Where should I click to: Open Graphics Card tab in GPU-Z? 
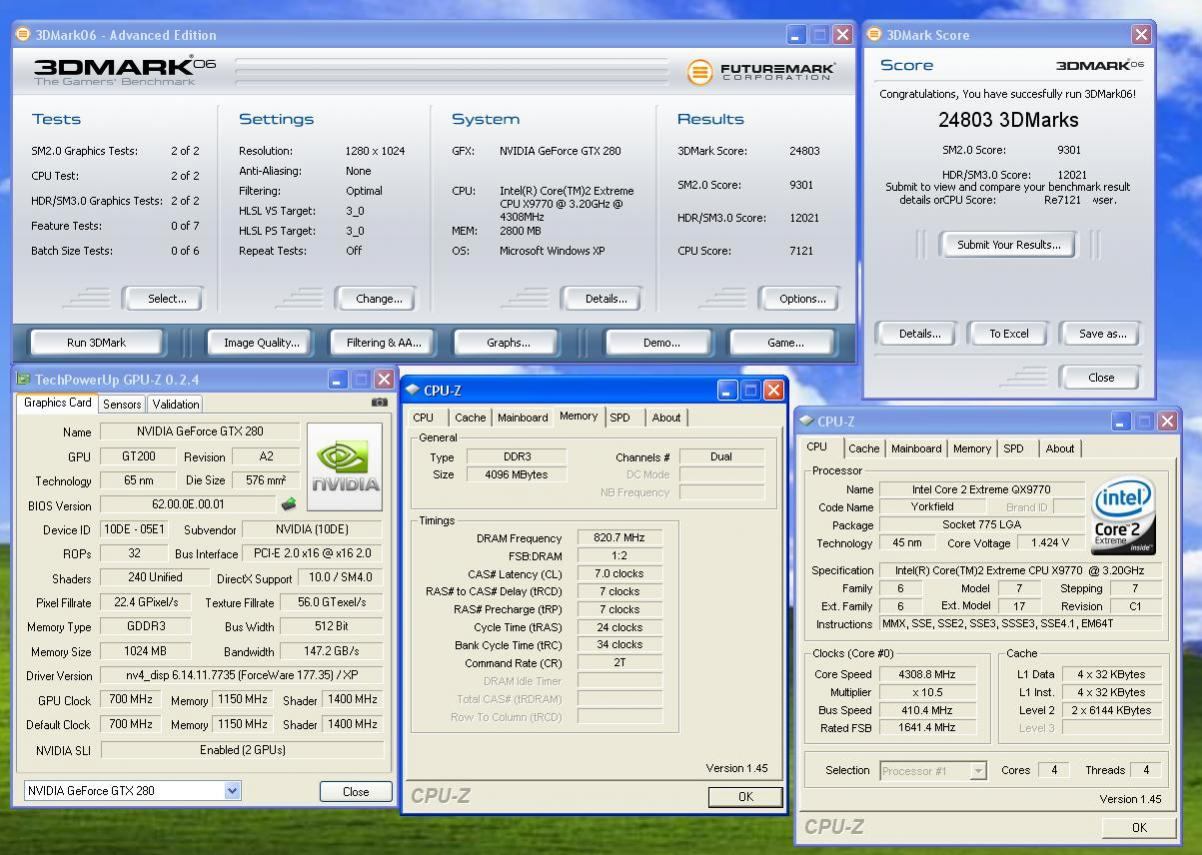point(57,403)
